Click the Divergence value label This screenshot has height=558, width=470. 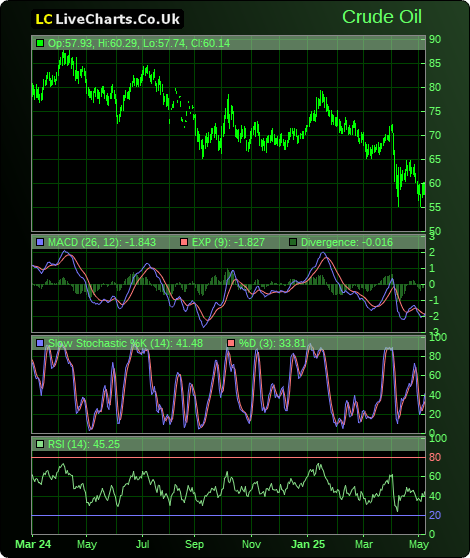(347, 242)
